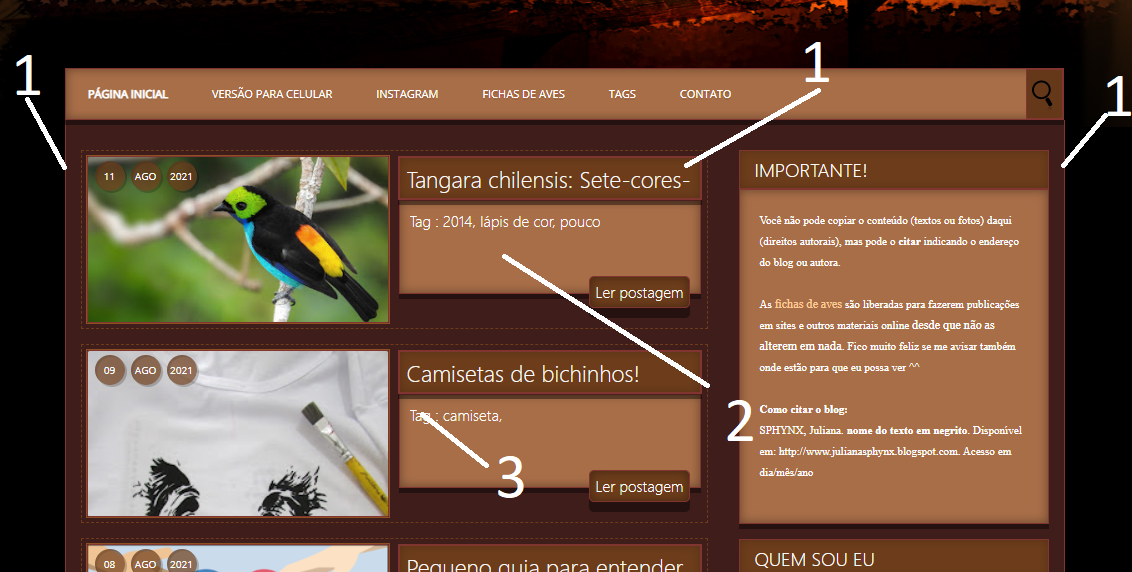Open the painted t-shirt photo thumbnail
Screen dimensions: 1132x572
[x=238, y=433]
